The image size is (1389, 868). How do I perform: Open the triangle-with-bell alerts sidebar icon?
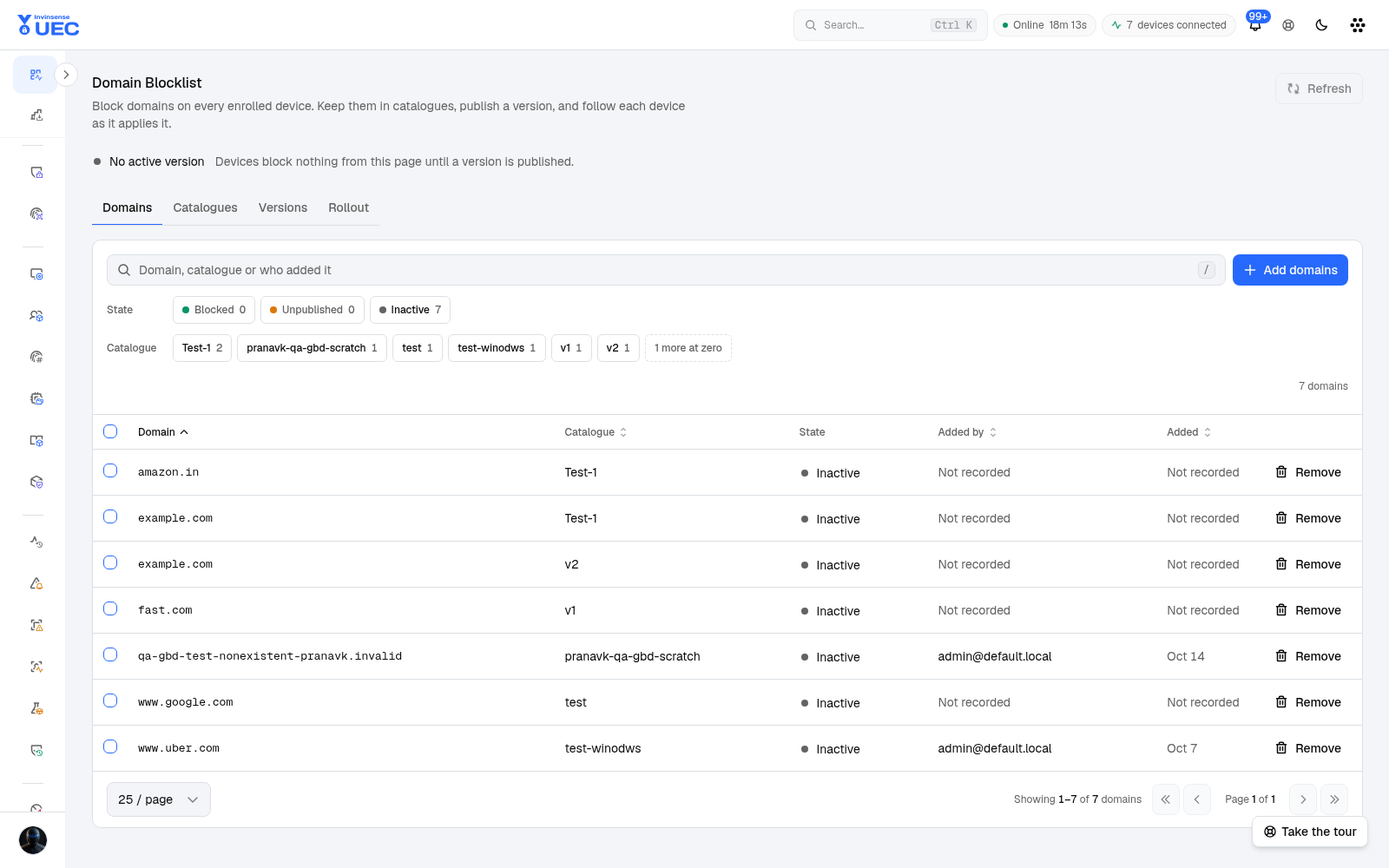pos(36,583)
